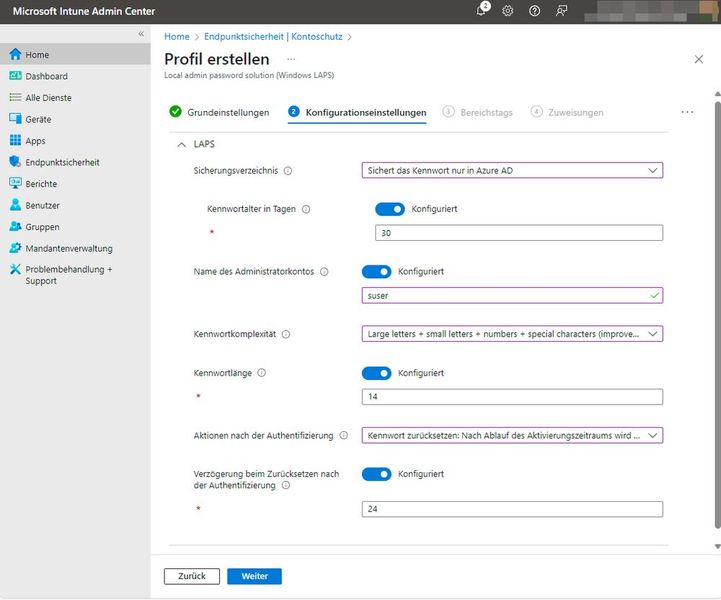Open the notifications bell icon
Image resolution: width=721 pixels, height=600 pixels.
point(482,10)
